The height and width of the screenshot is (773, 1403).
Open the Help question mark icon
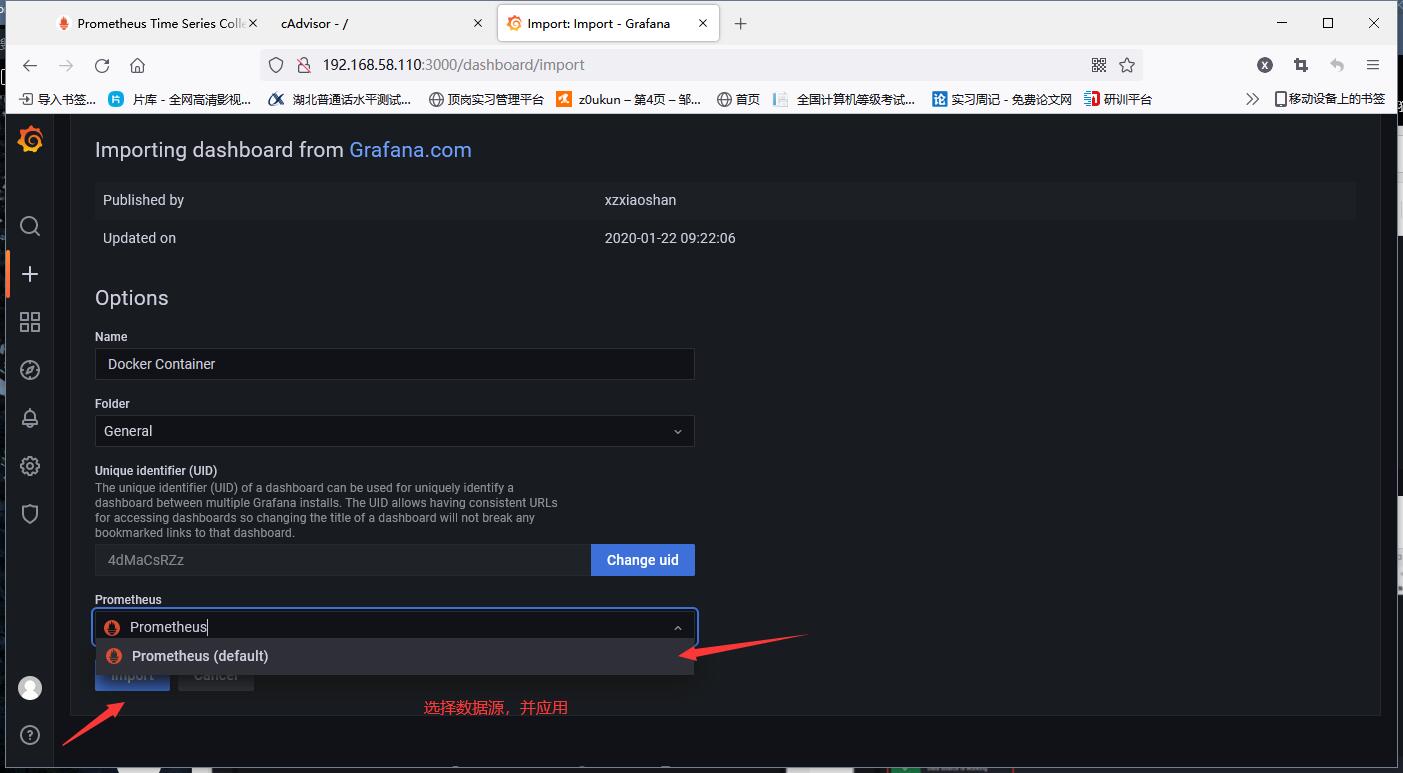click(30, 736)
